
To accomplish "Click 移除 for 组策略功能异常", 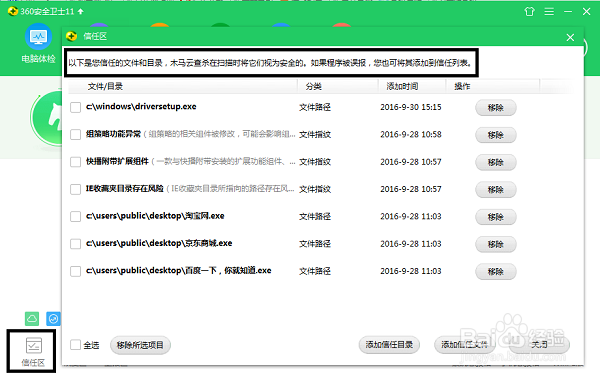I will [x=496, y=135].
